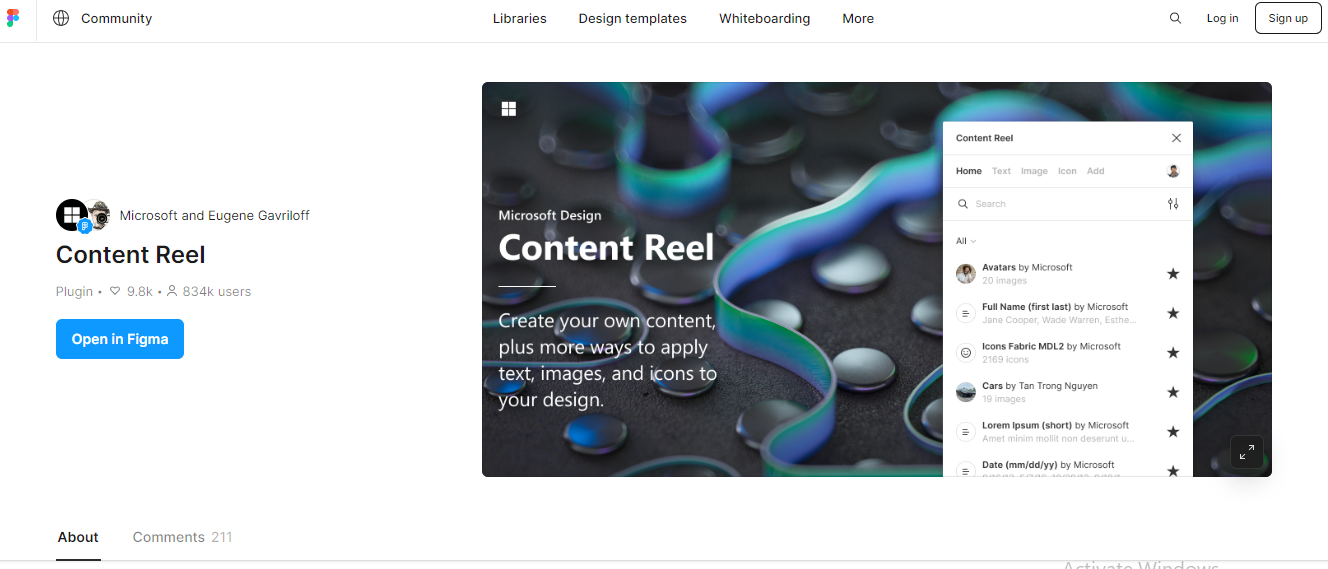The image size is (1328, 569).
Task: Click Eugene Gavriloff's avatar photo
Action: point(99,214)
